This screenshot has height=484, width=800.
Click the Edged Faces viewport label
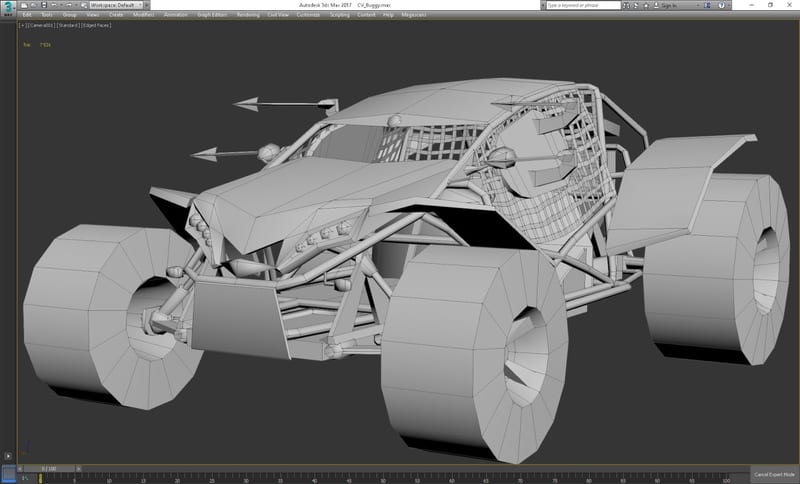coord(96,25)
